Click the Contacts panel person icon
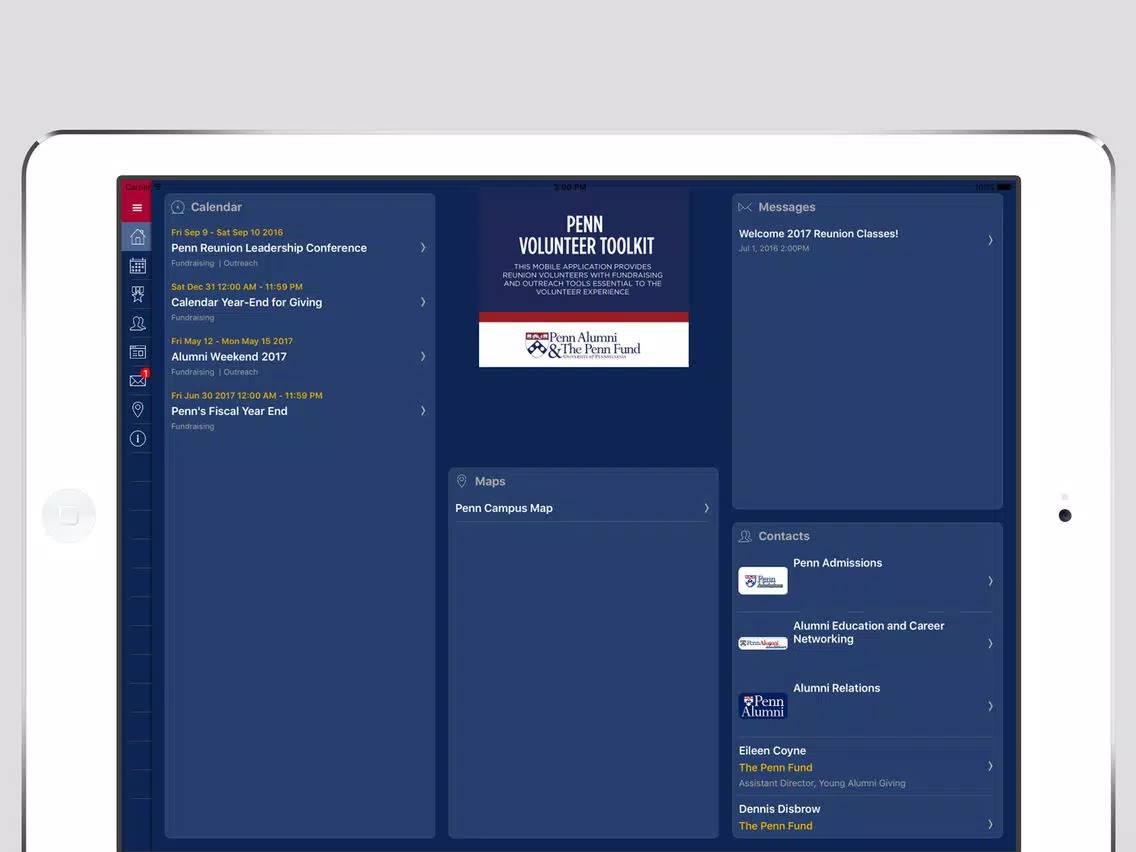Viewport: 1136px width, 852px height. click(x=745, y=536)
